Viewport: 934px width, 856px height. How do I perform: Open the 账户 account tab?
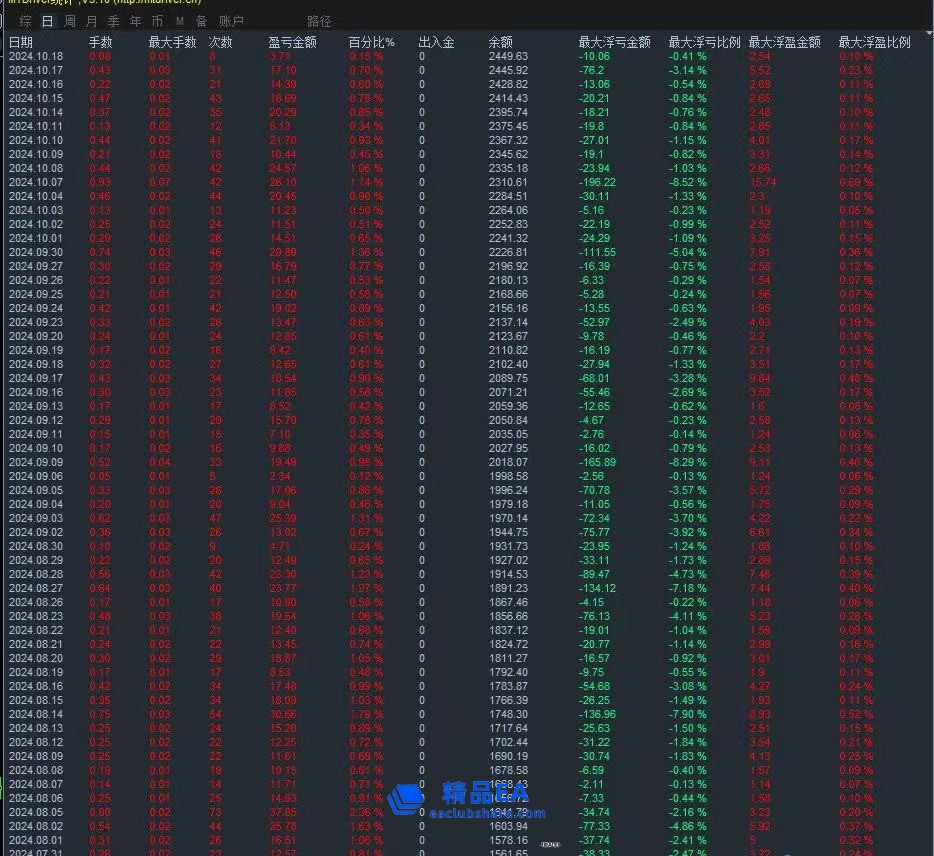tap(231, 21)
